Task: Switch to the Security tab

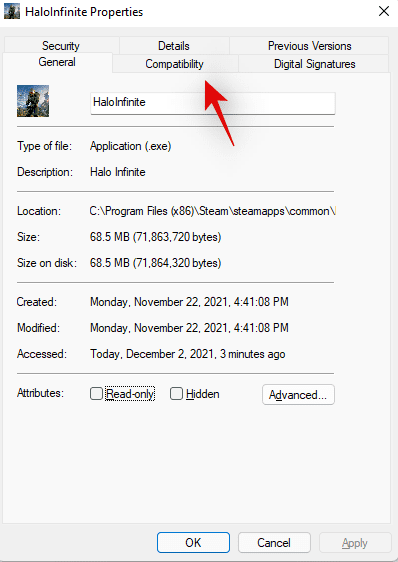Action: tap(61, 46)
